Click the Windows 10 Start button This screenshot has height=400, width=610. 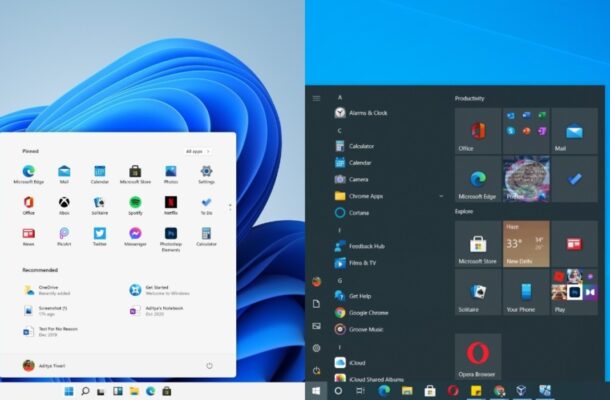[x=316, y=391]
